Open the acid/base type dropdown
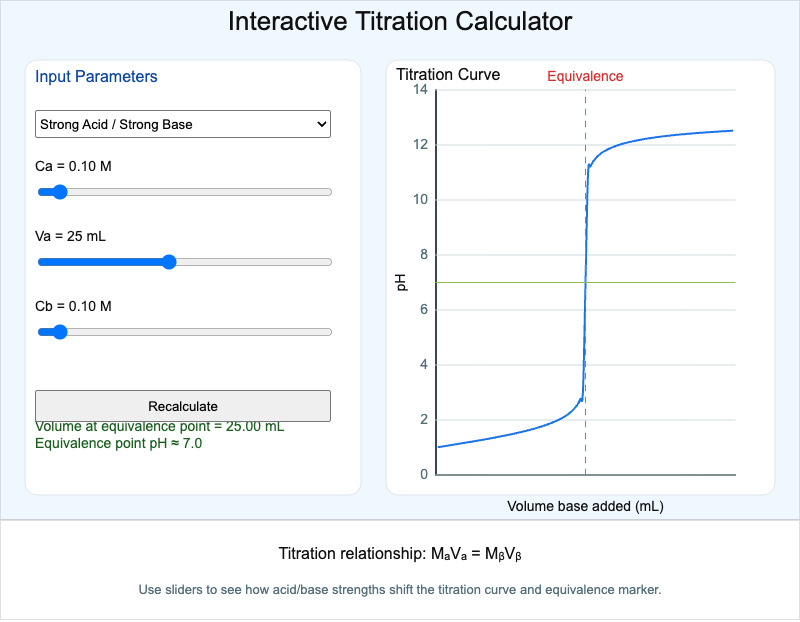The height and width of the screenshot is (622, 800). point(183,124)
